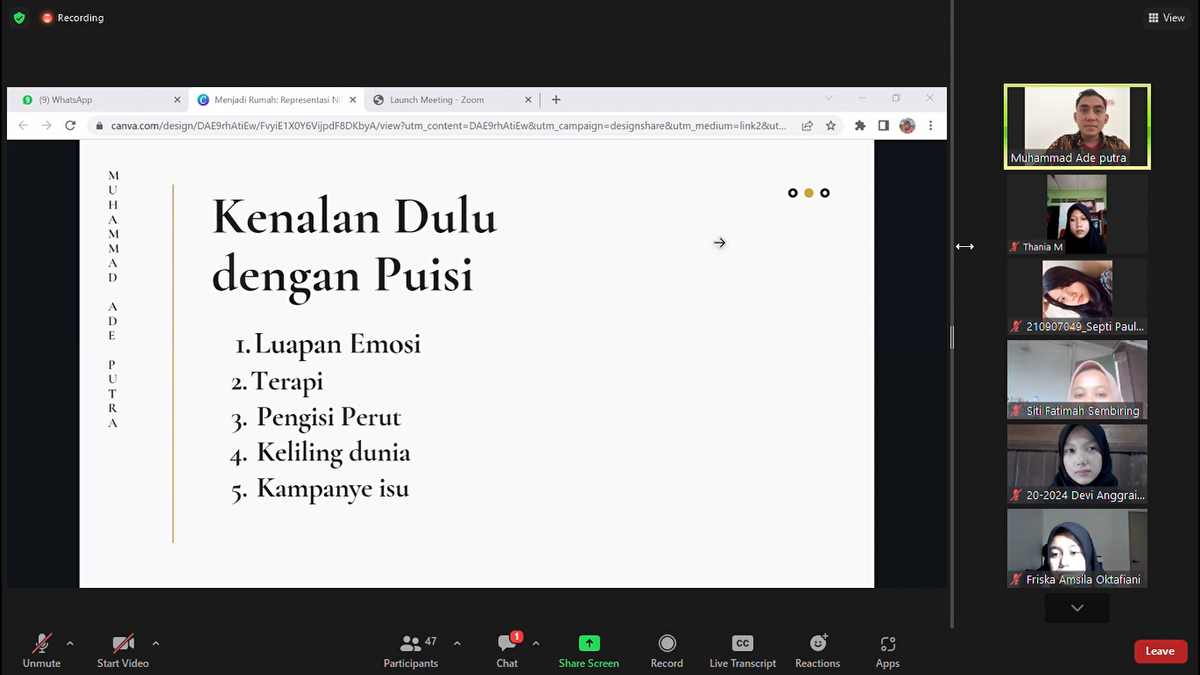Leave the meeting
1200x675 pixels.
pos(1160,651)
